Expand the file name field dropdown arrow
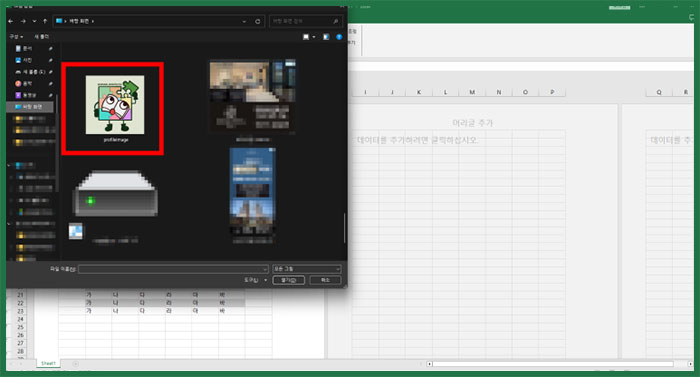 pyautogui.click(x=265, y=269)
